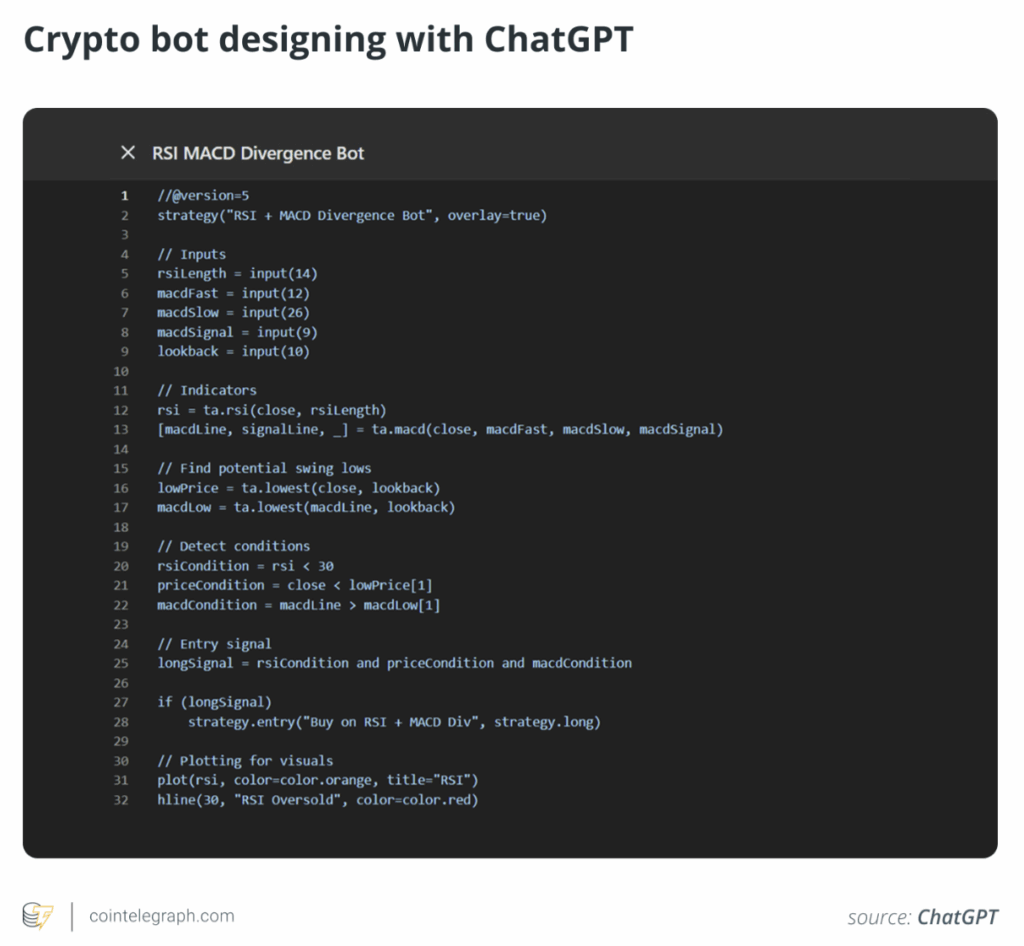Image resolution: width=1024 pixels, height=946 pixels.
Task: Click the strategy.entry call line
Action: [394, 722]
